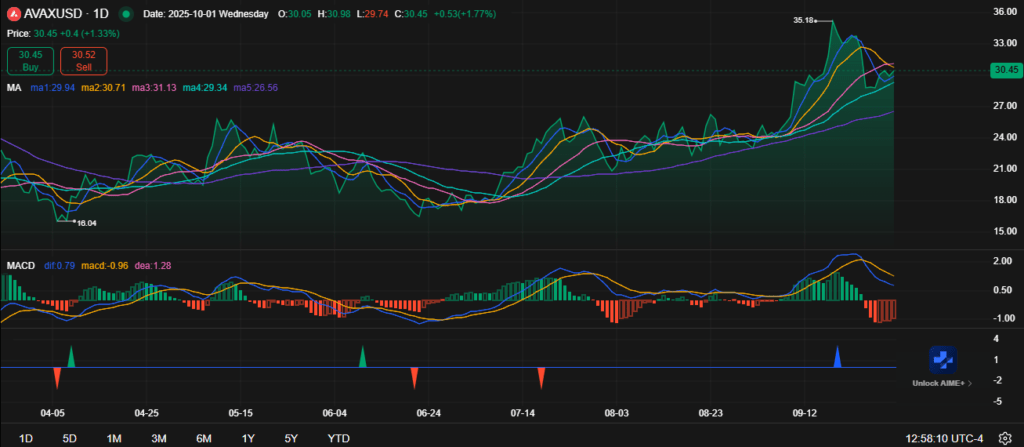The height and width of the screenshot is (447, 1024).
Task: Click the green up signal near 06-04
Action: [x=363, y=356]
